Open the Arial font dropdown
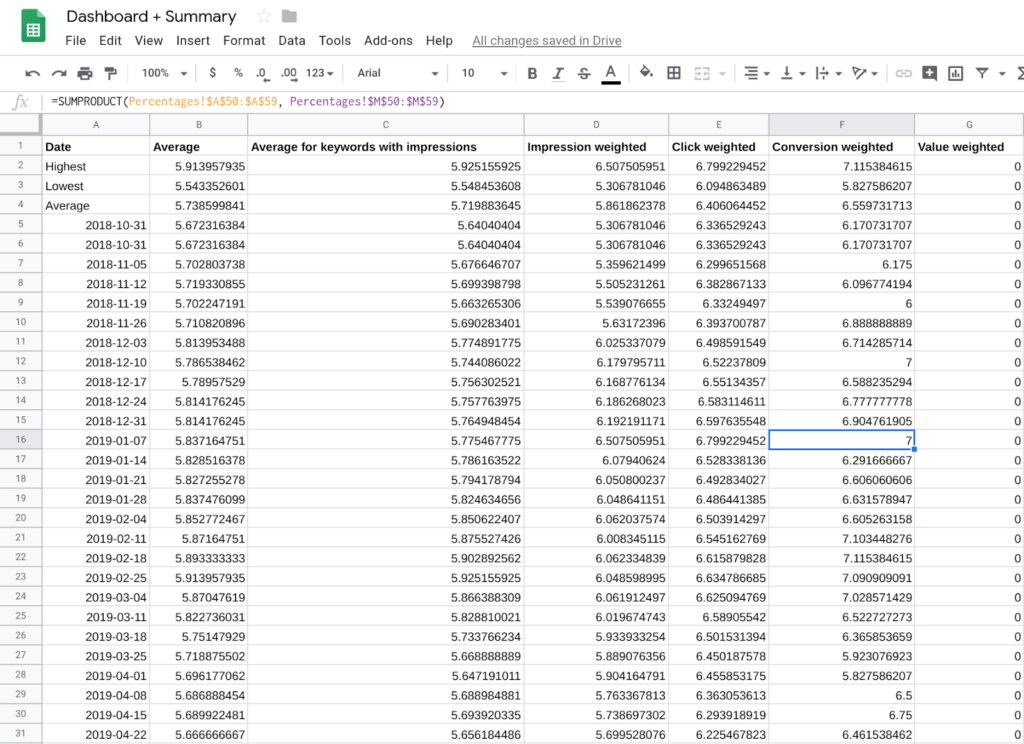Viewport: 1024px width, 744px height. click(397, 73)
